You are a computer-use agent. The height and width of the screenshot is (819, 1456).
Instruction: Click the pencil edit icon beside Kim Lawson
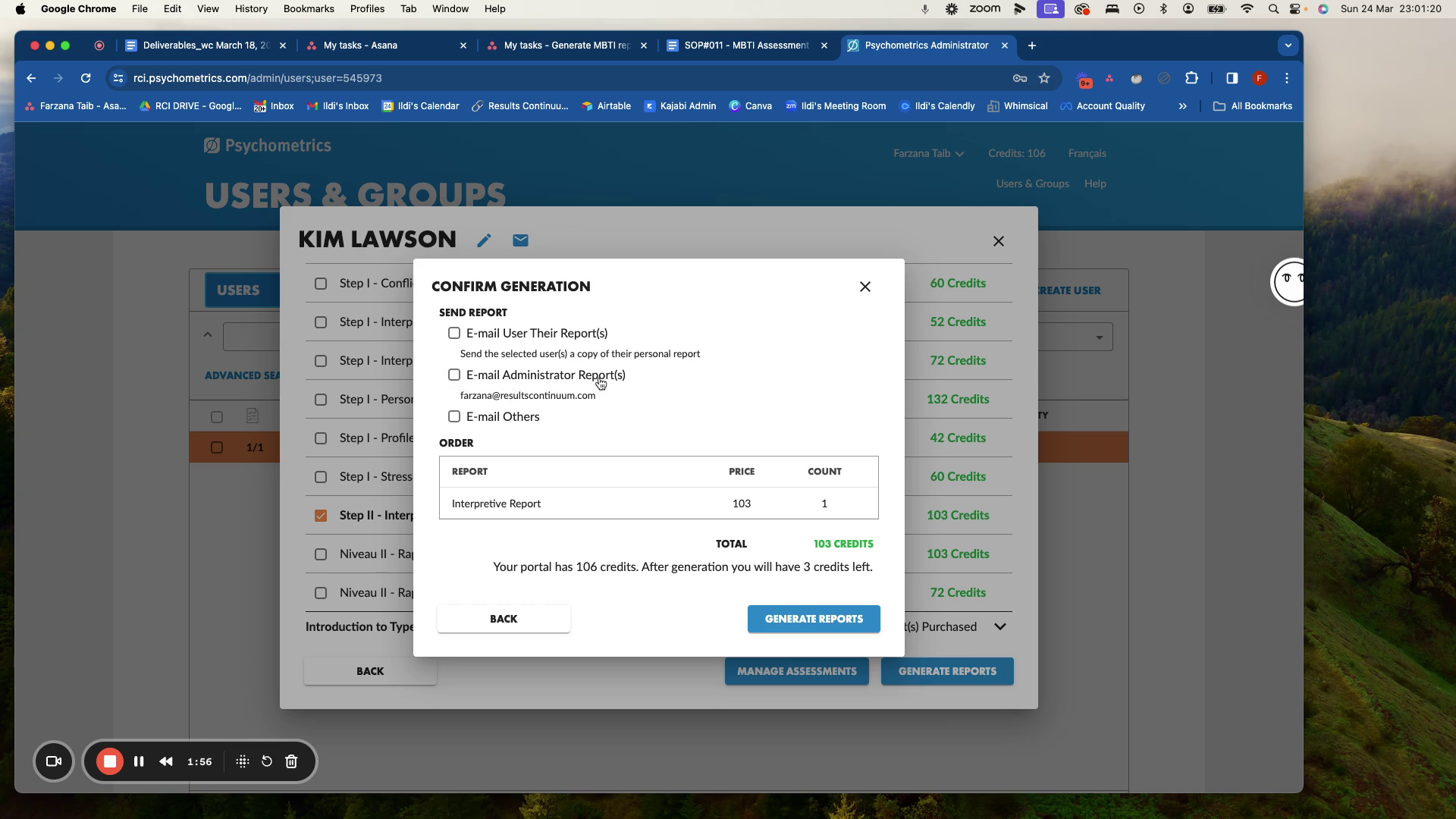tap(484, 240)
